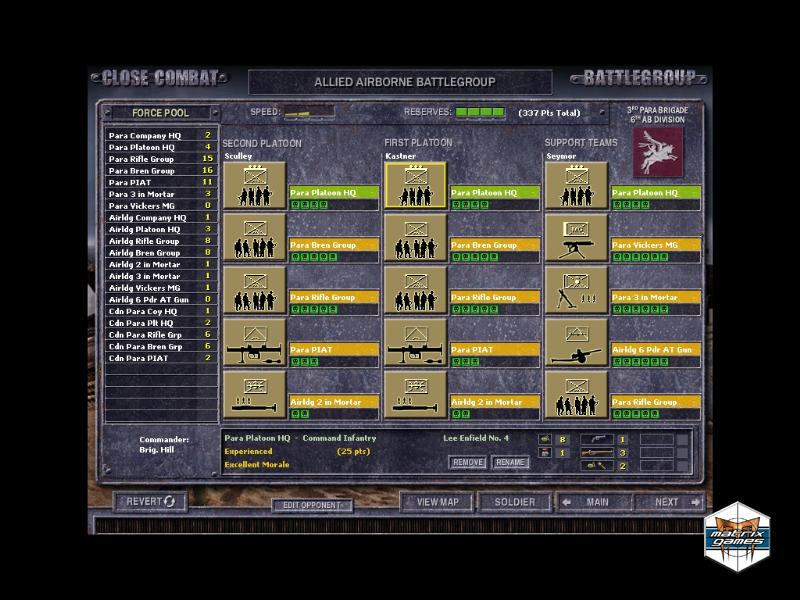Open the View Map screen
Screen dimensions: 800x600
pyautogui.click(x=437, y=502)
